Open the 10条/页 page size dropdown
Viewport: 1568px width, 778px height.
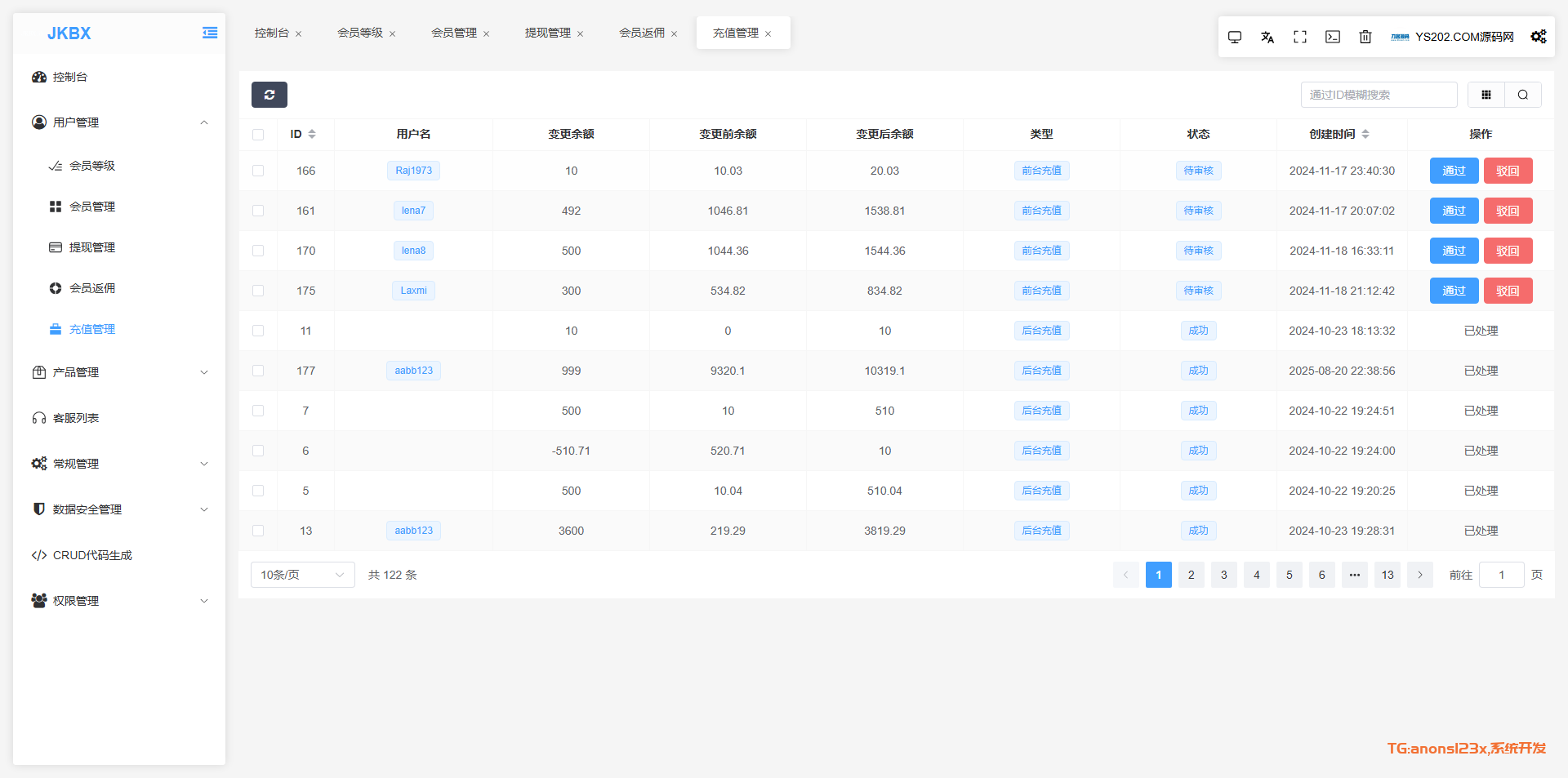302,575
